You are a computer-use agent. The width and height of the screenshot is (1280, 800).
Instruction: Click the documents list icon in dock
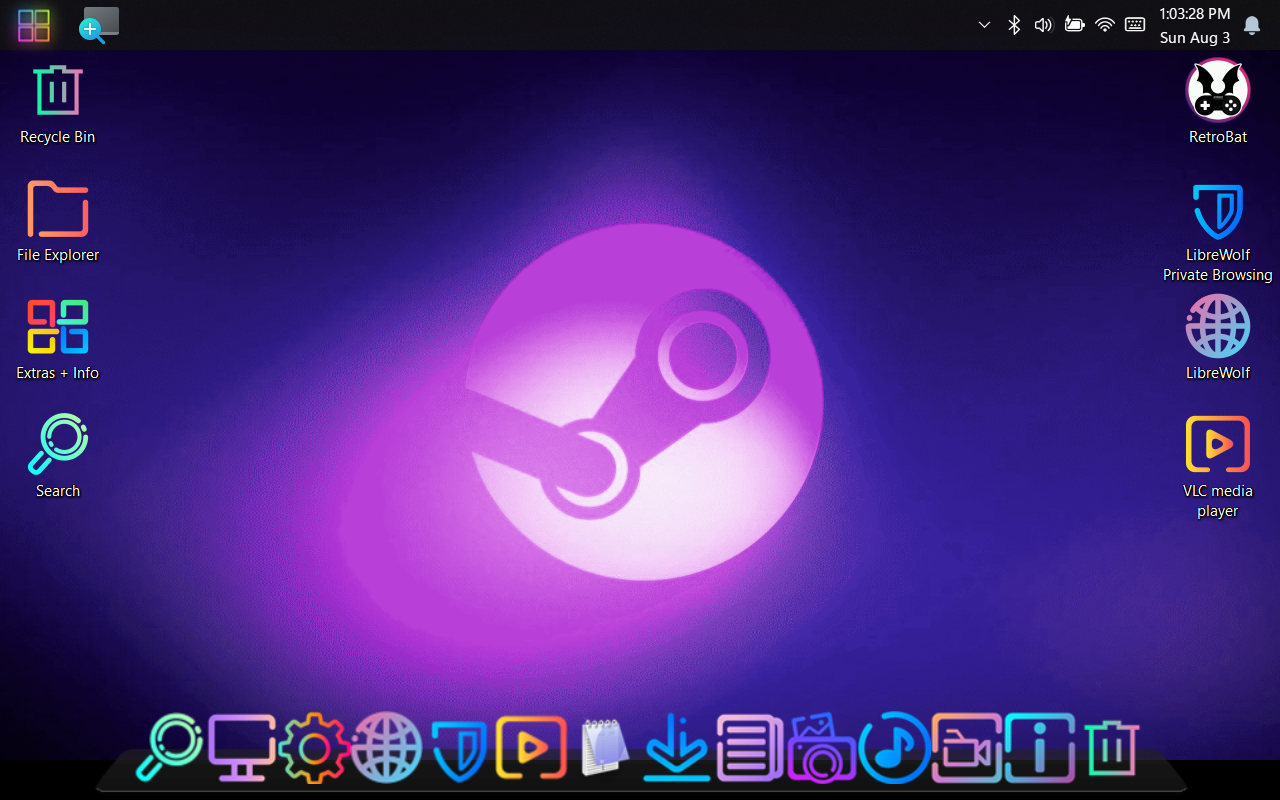click(x=749, y=748)
